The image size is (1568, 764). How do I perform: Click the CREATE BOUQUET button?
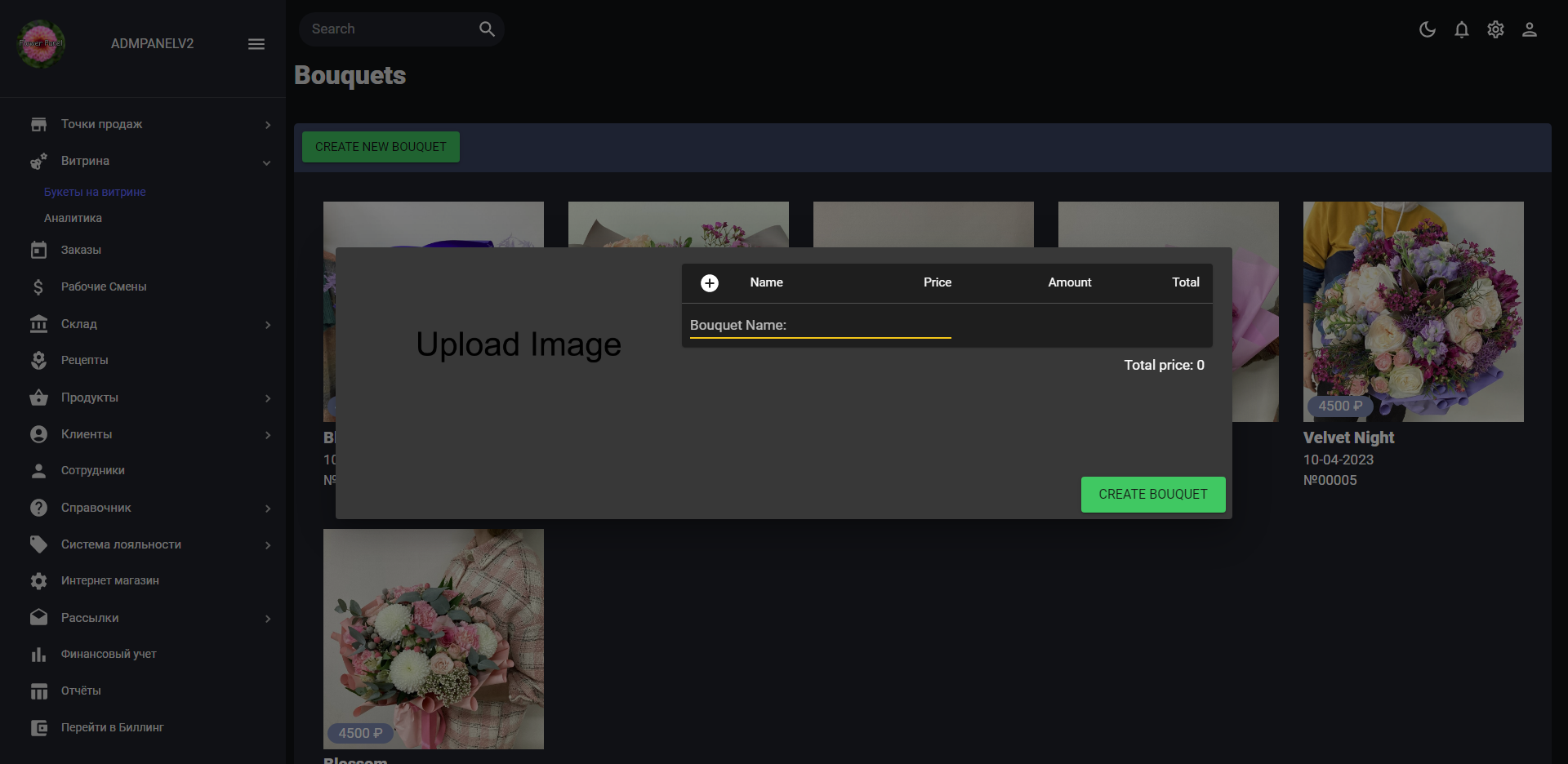[x=1152, y=494]
